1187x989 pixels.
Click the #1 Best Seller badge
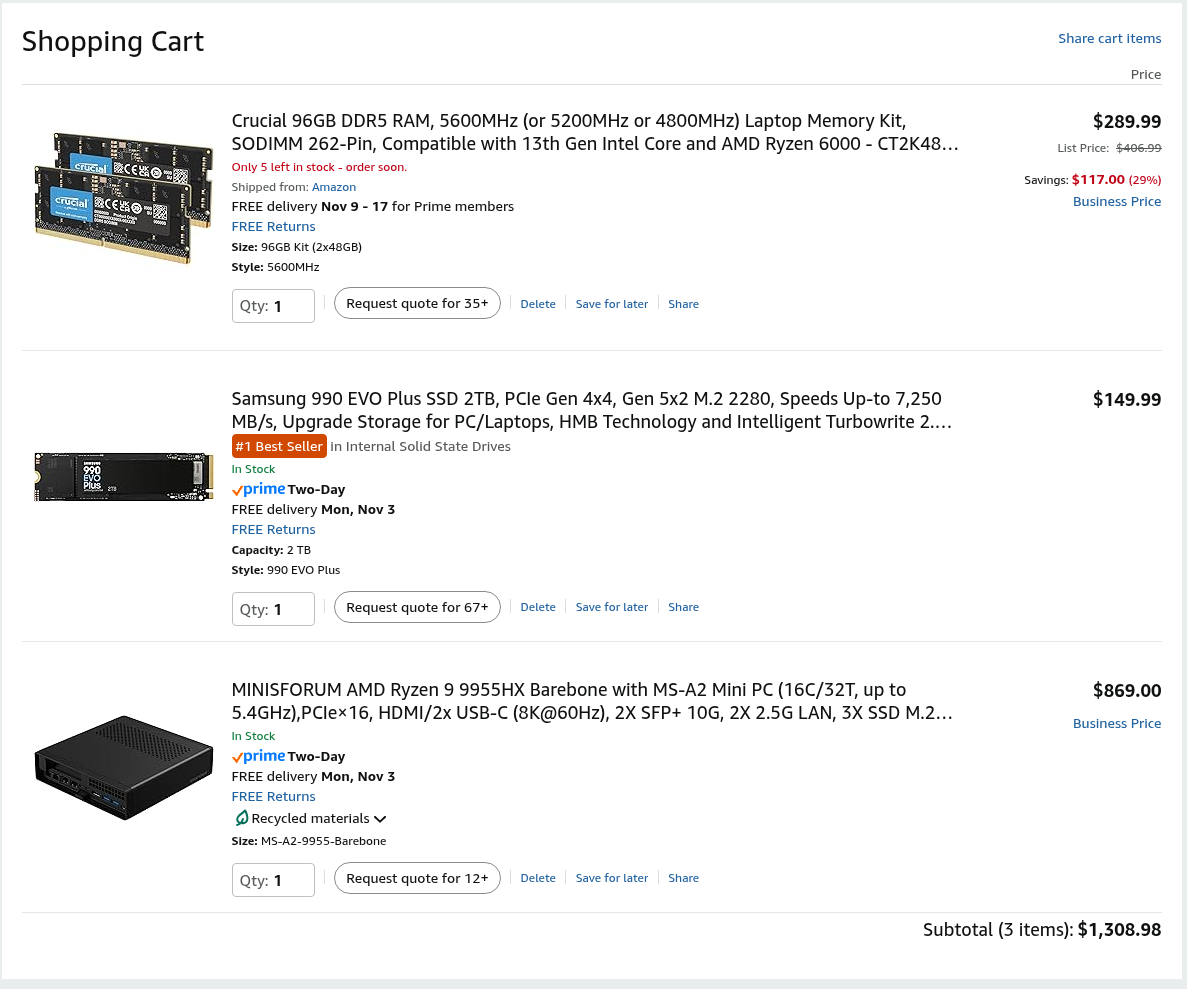pyautogui.click(x=279, y=446)
